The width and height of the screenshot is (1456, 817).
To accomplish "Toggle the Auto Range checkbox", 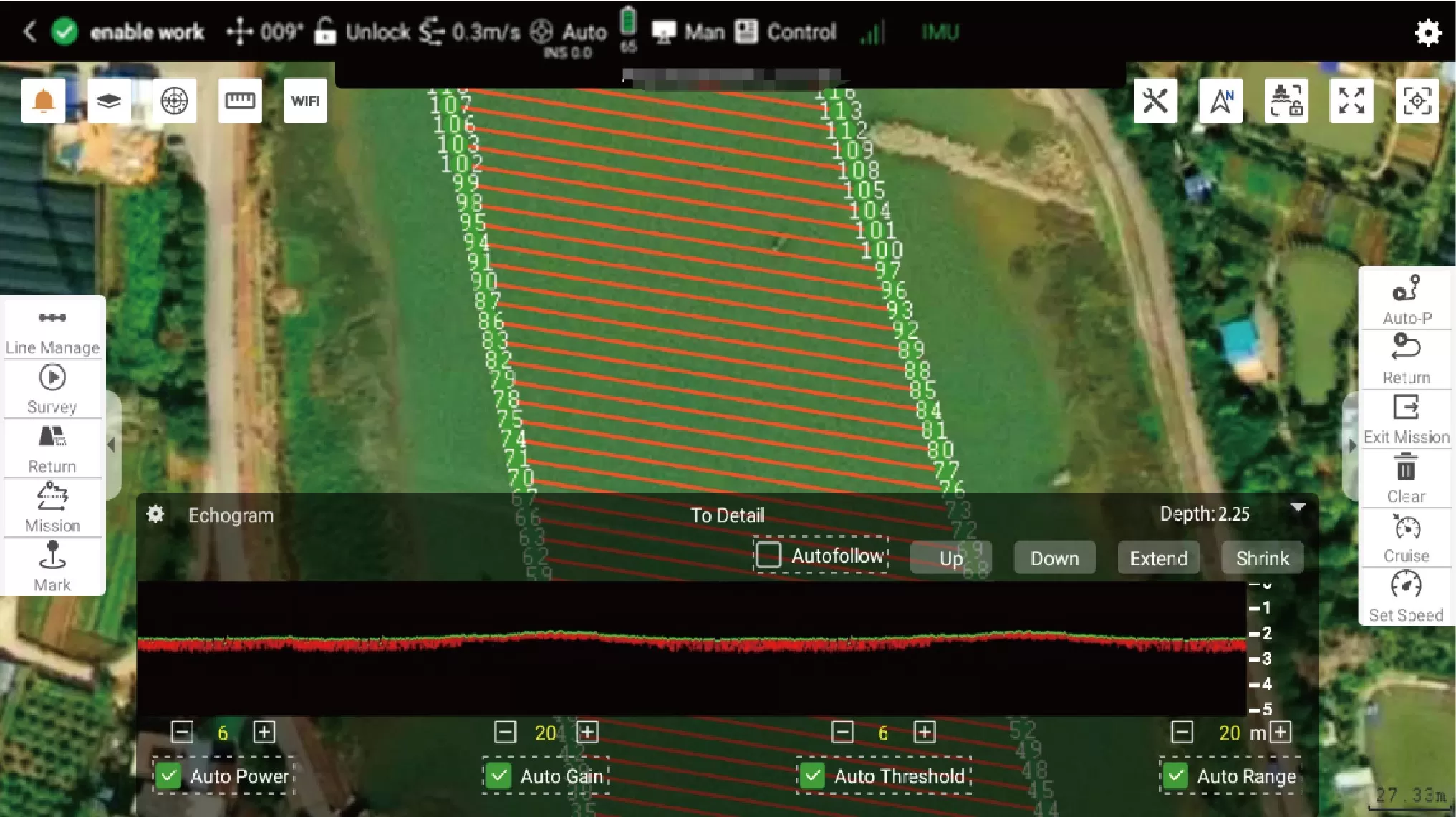I will click(x=1176, y=775).
